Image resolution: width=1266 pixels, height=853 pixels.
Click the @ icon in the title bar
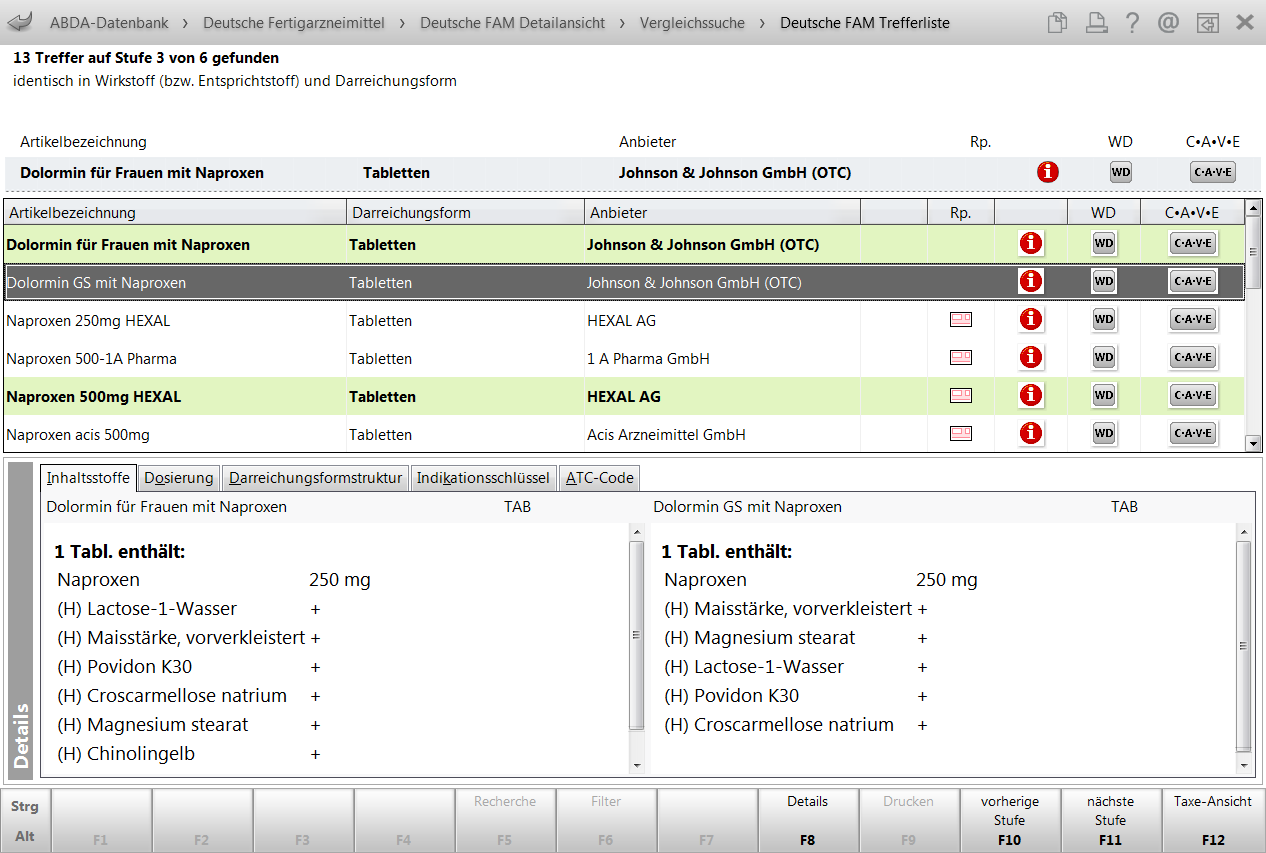click(1168, 22)
